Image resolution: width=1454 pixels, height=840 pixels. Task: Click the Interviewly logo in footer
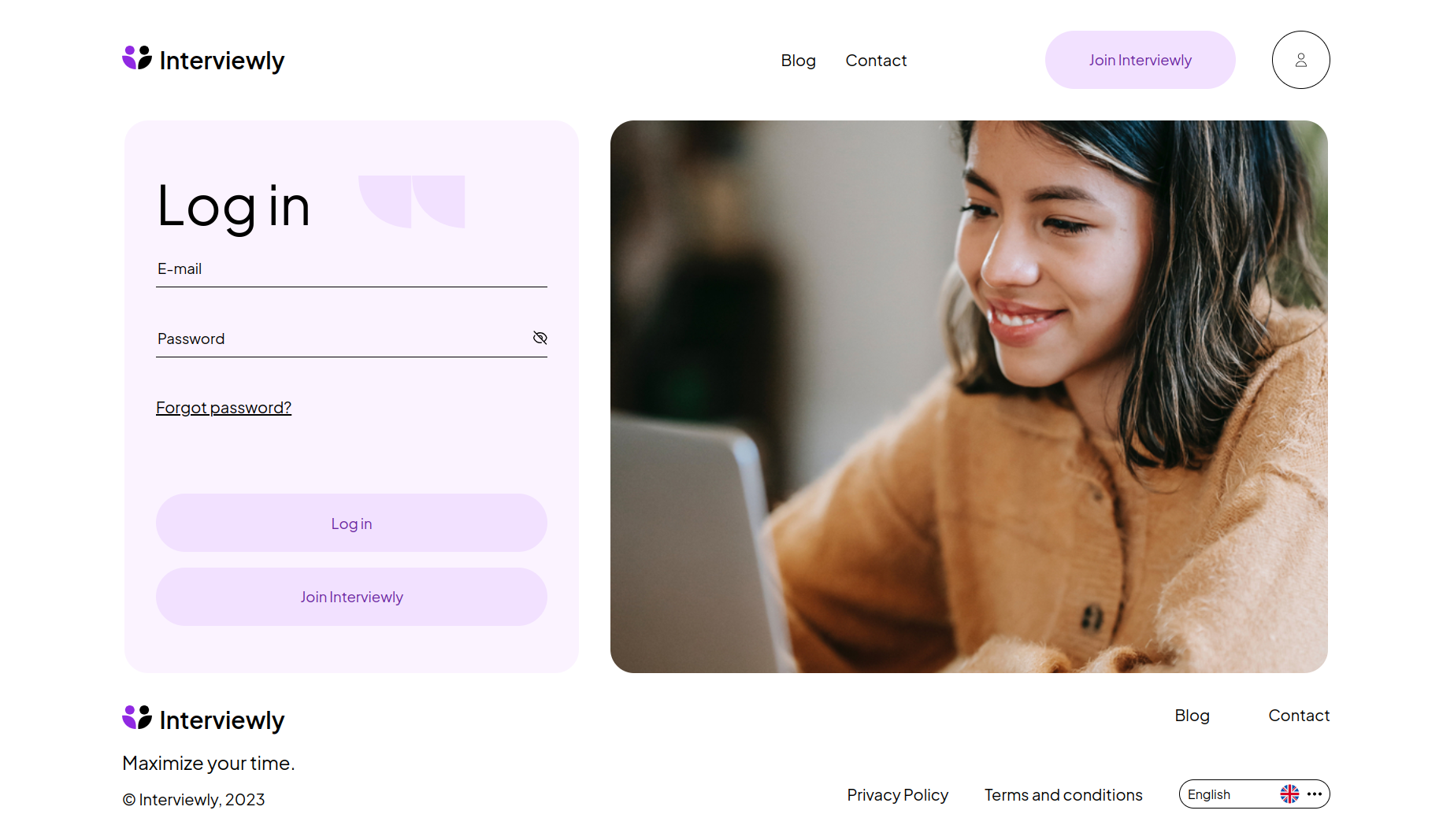tap(203, 719)
